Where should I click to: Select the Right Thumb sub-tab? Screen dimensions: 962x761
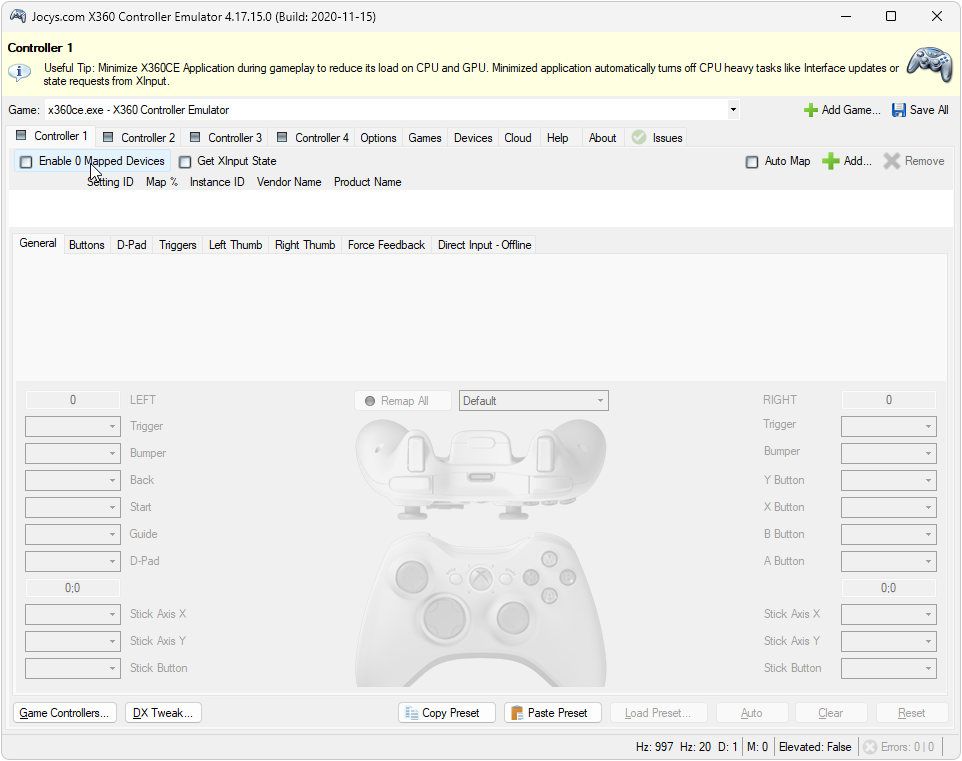[x=305, y=245]
